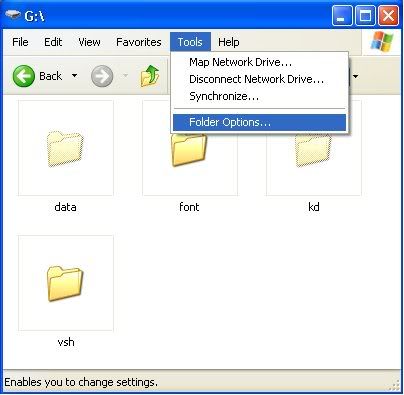The image size is (404, 395).
Task: Click the drive icon in the title bar
Action: pyautogui.click(x=13, y=15)
